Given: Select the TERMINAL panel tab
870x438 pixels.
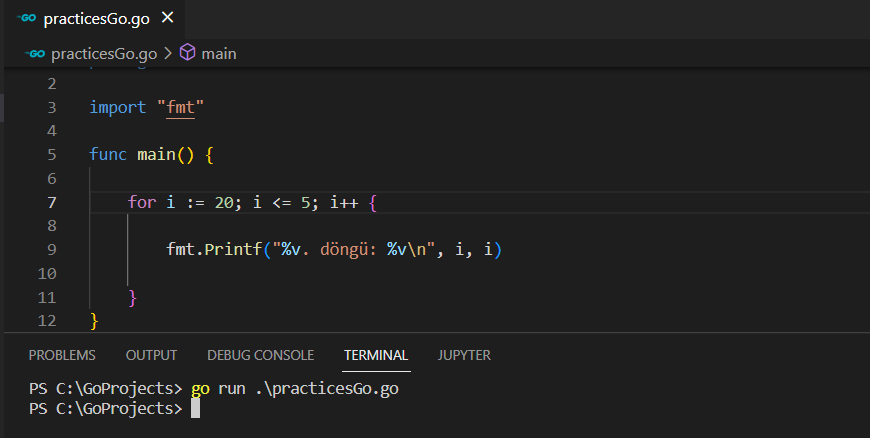Looking at the screenshot, I should pos(376,355).
